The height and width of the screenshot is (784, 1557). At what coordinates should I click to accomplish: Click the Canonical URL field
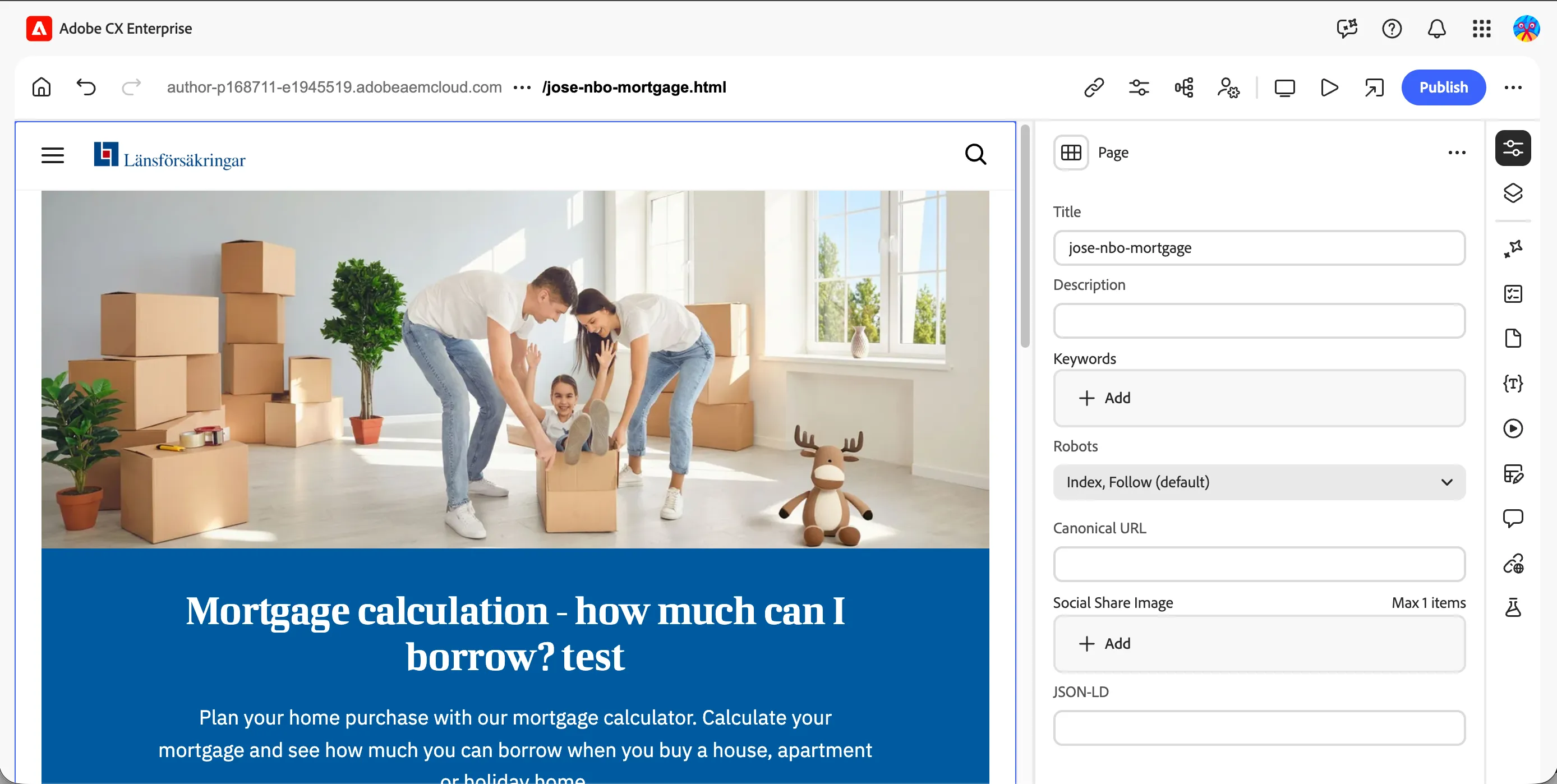pyautogui.click(x=1259, y=564)
